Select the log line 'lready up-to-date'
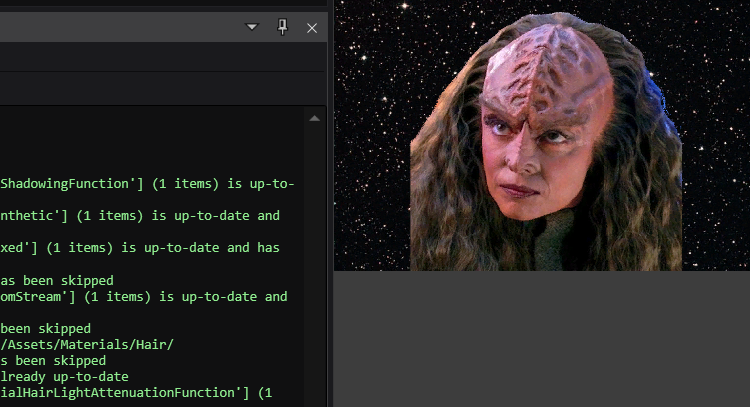Viewport: 750px width, 407px height. click(65, 377)
